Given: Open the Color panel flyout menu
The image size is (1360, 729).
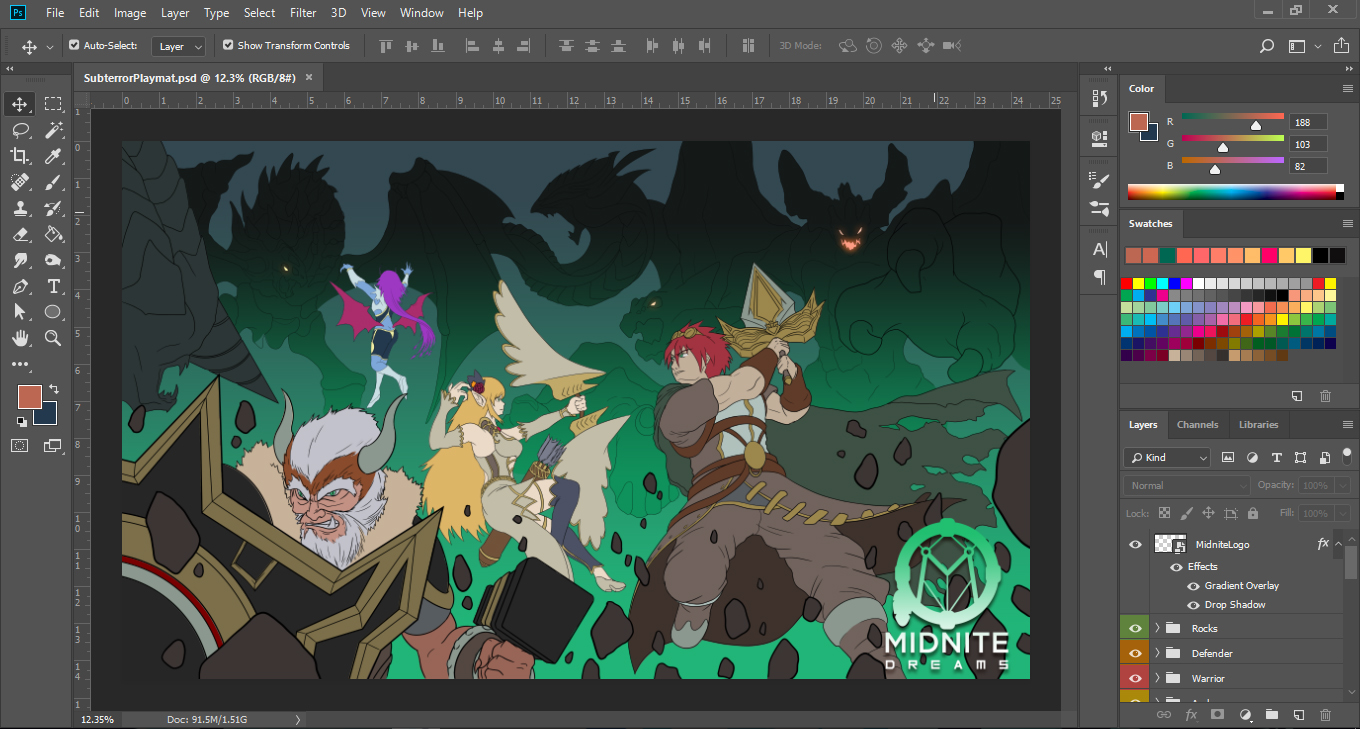Looking at the screenshot, I should point(1347,88).
